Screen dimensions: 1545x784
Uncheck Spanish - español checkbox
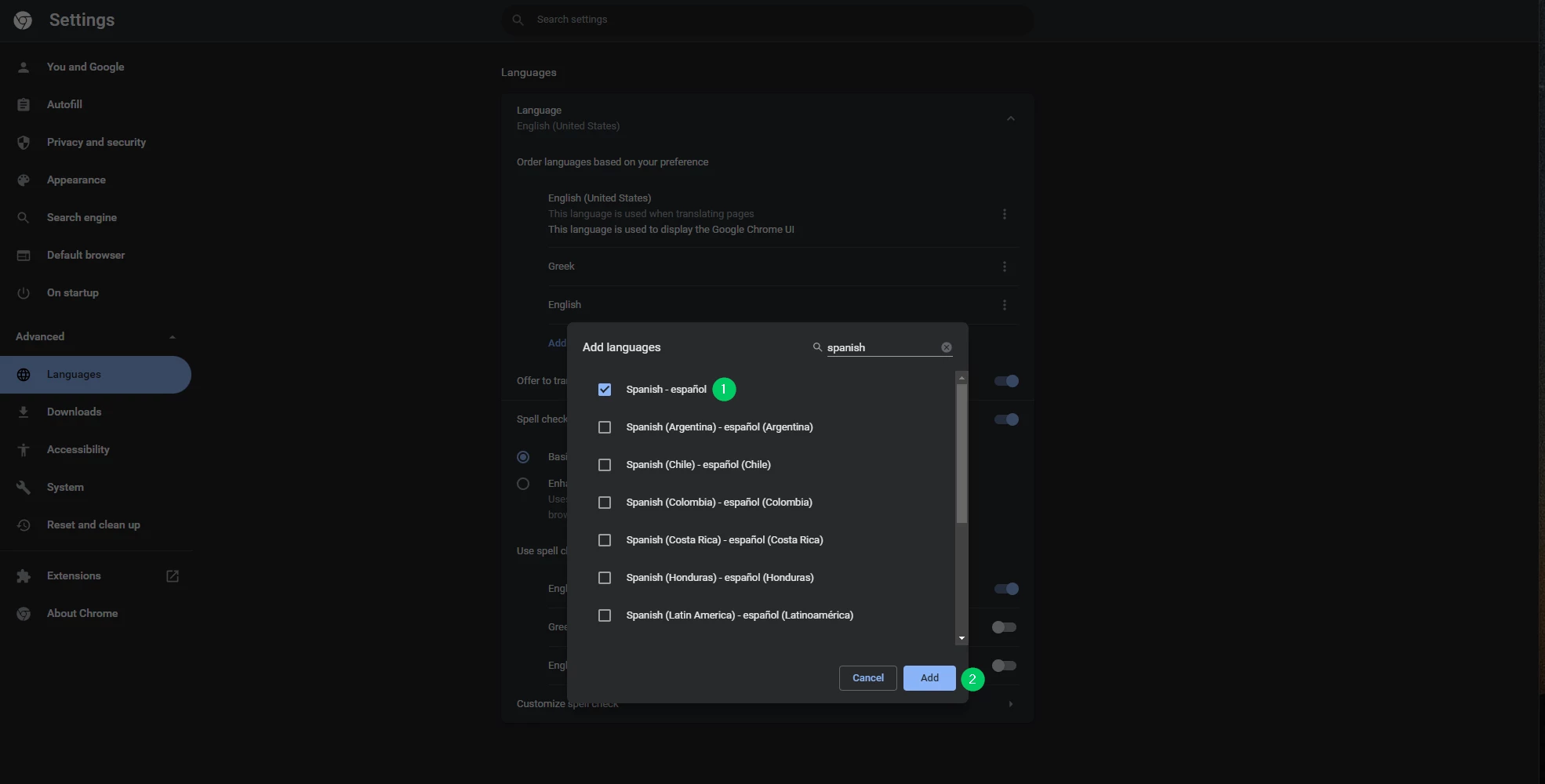[605, 390]
